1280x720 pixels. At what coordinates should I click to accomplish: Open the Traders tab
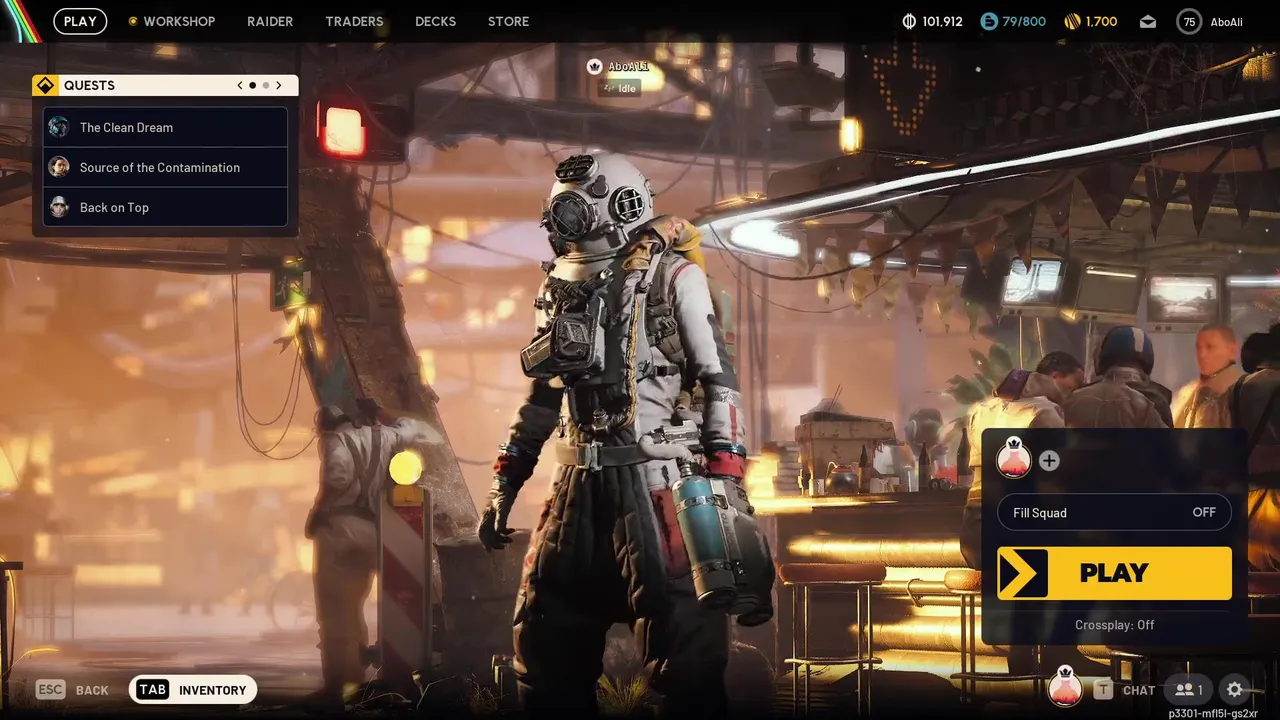tap(354, 21)
